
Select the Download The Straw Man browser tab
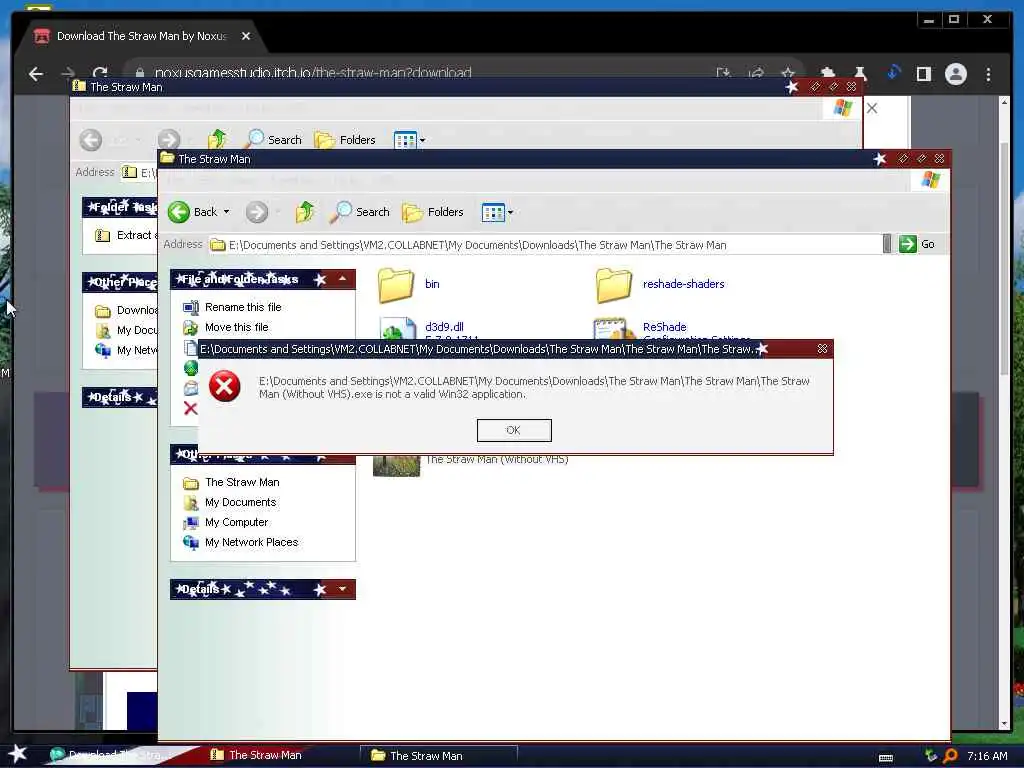point(140,36)
